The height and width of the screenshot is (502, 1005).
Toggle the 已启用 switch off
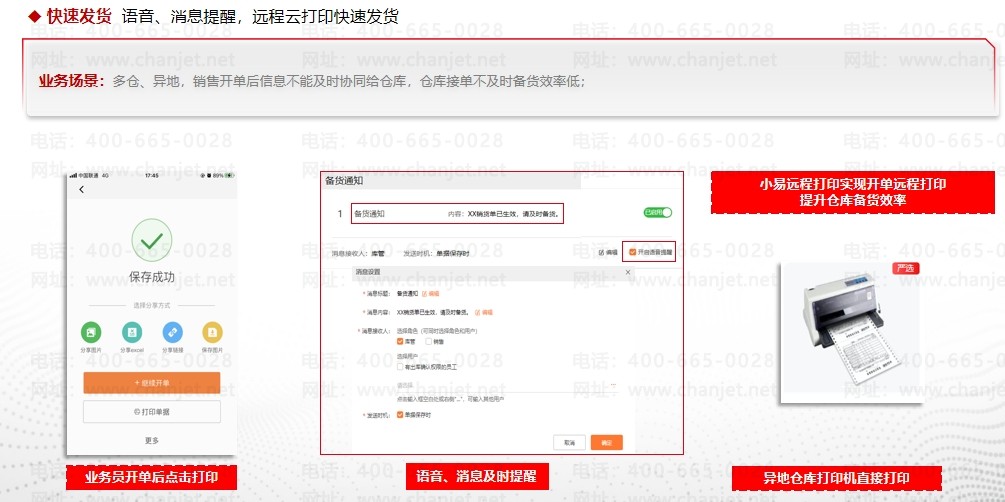[x=657, y=213]
